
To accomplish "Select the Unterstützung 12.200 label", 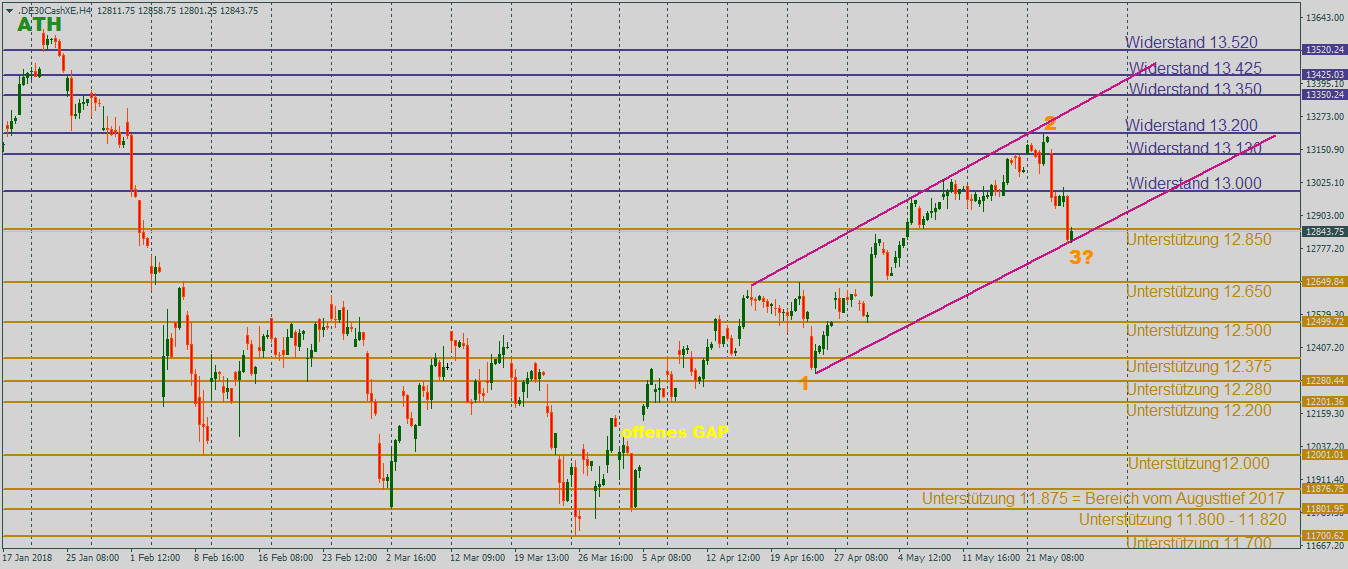I will tap(1199, 411).
